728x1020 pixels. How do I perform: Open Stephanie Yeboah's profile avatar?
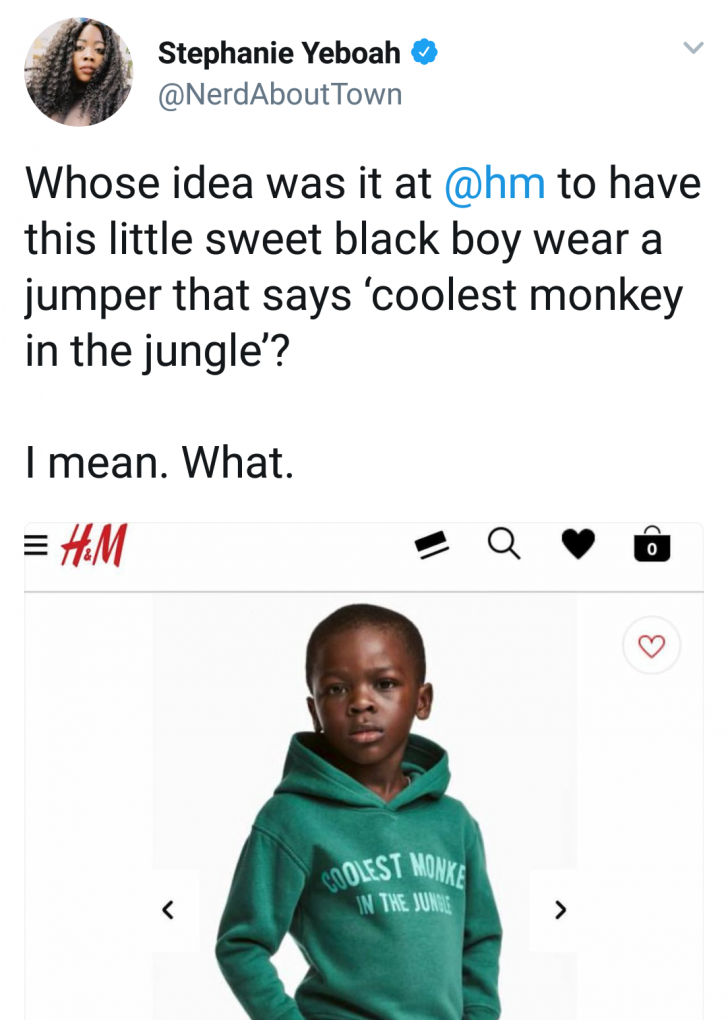tap(78, 71)
